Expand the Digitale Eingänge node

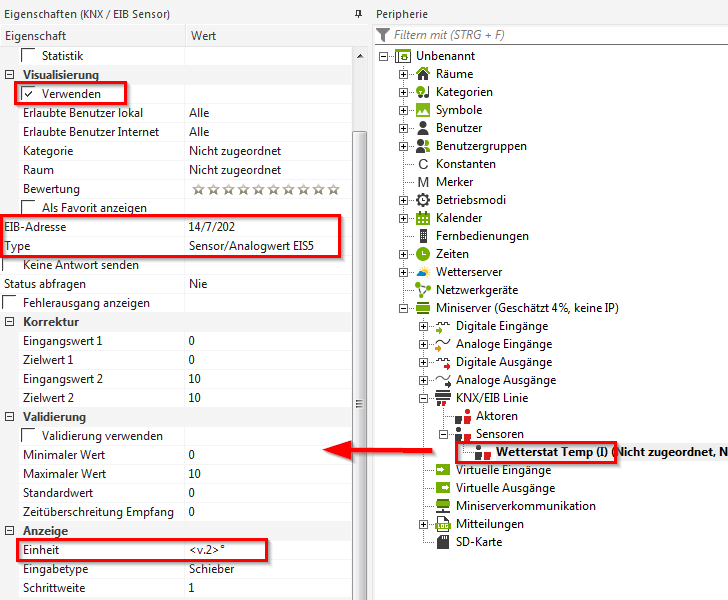tap(423, 326)
